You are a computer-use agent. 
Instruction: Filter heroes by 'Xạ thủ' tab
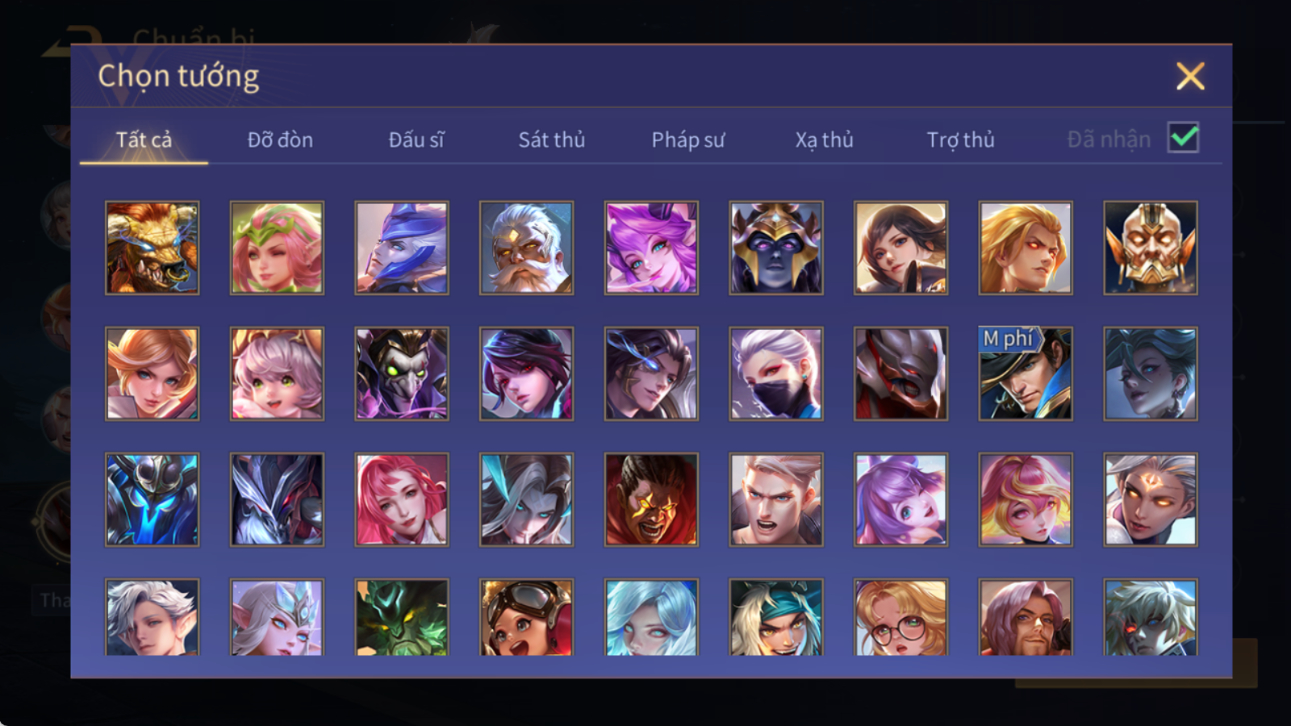click(824, 140)
